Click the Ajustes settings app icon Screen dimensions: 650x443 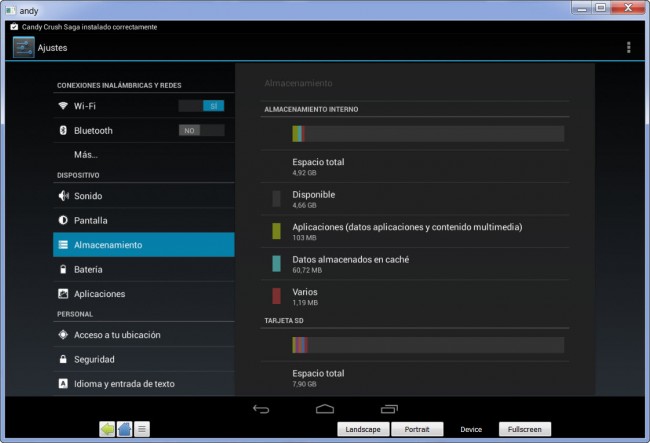pos(24,47)
